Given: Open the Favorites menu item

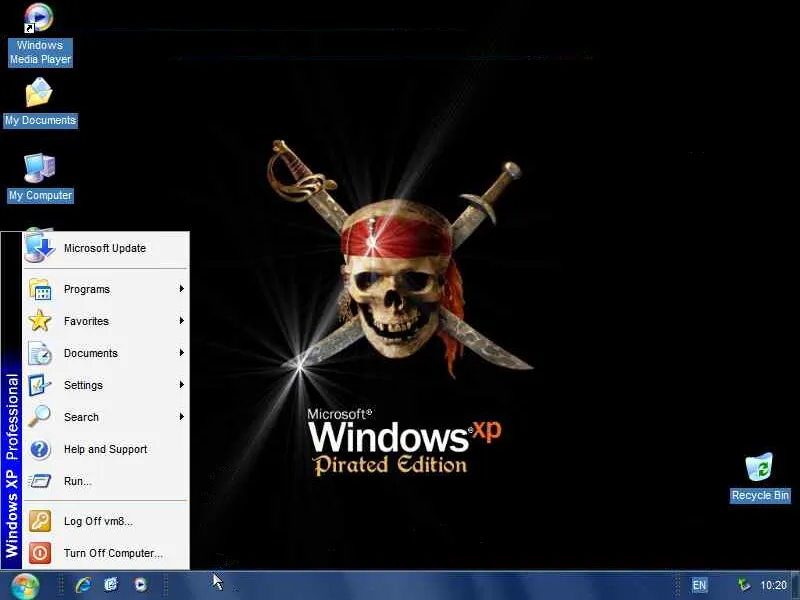Looking at the screenshot, I should (x=106, y=321).
